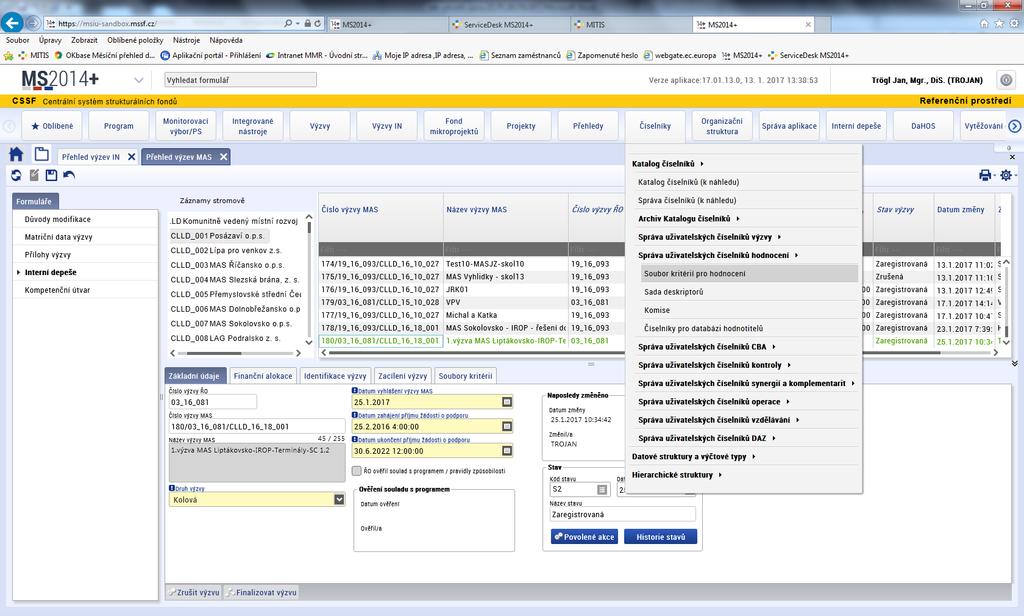Expand Správa uživatelských číselníků CBA submenu
The image size is (1024, 616).
click(x=707, y=347)
